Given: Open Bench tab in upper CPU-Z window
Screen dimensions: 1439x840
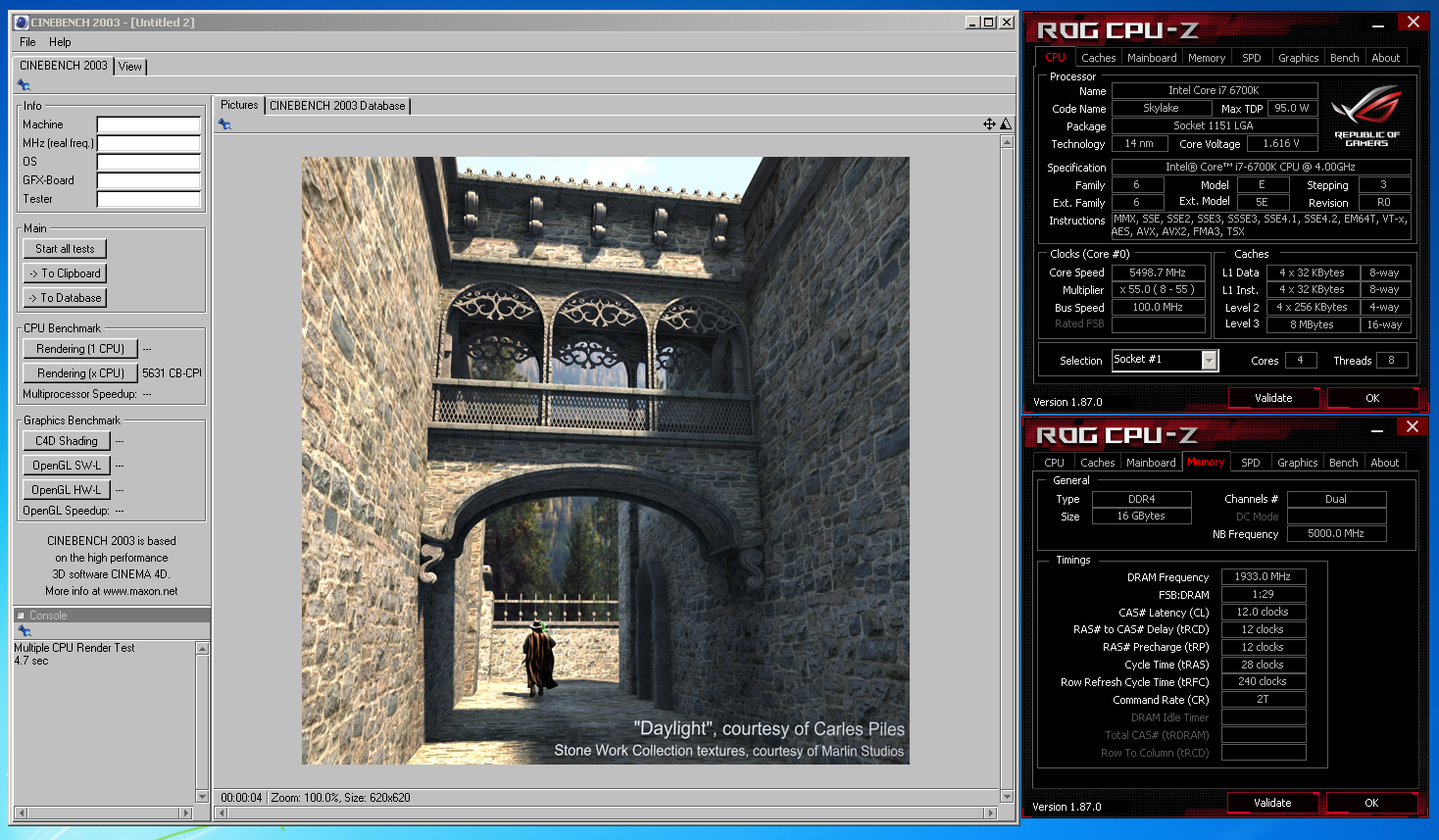Looking at the screenshot, I should [x=1344, y=58].
